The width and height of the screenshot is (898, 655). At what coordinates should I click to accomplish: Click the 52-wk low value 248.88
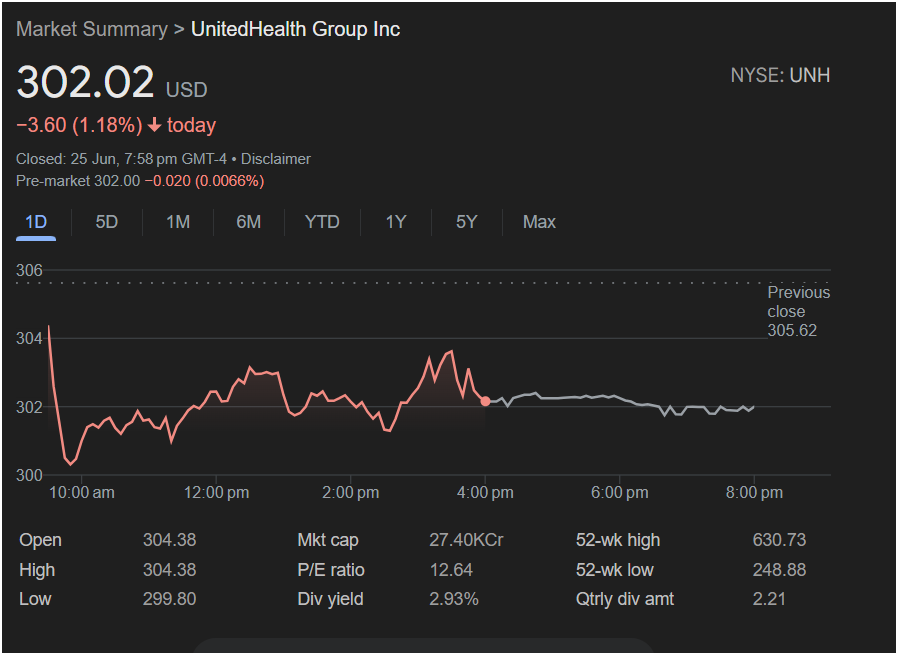[779, 570]
